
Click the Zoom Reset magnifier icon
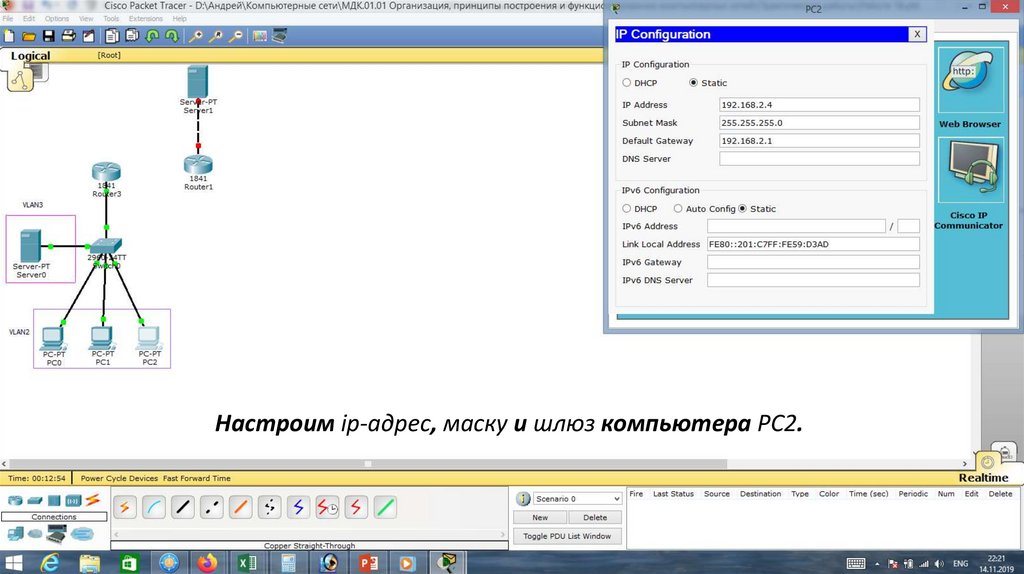[216, 37]
